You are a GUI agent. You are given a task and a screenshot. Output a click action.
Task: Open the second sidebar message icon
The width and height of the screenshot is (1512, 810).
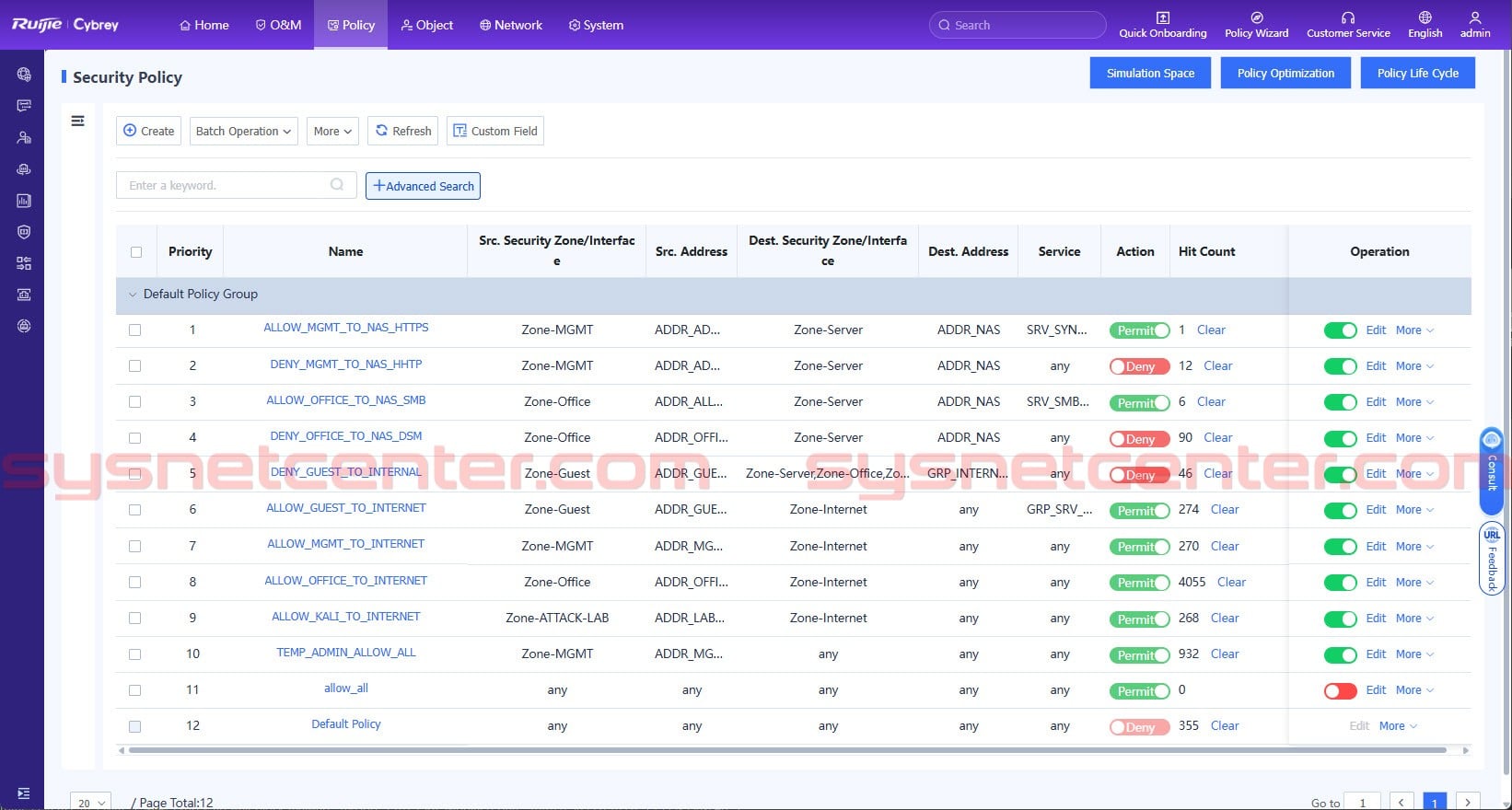tap(24, 106)
